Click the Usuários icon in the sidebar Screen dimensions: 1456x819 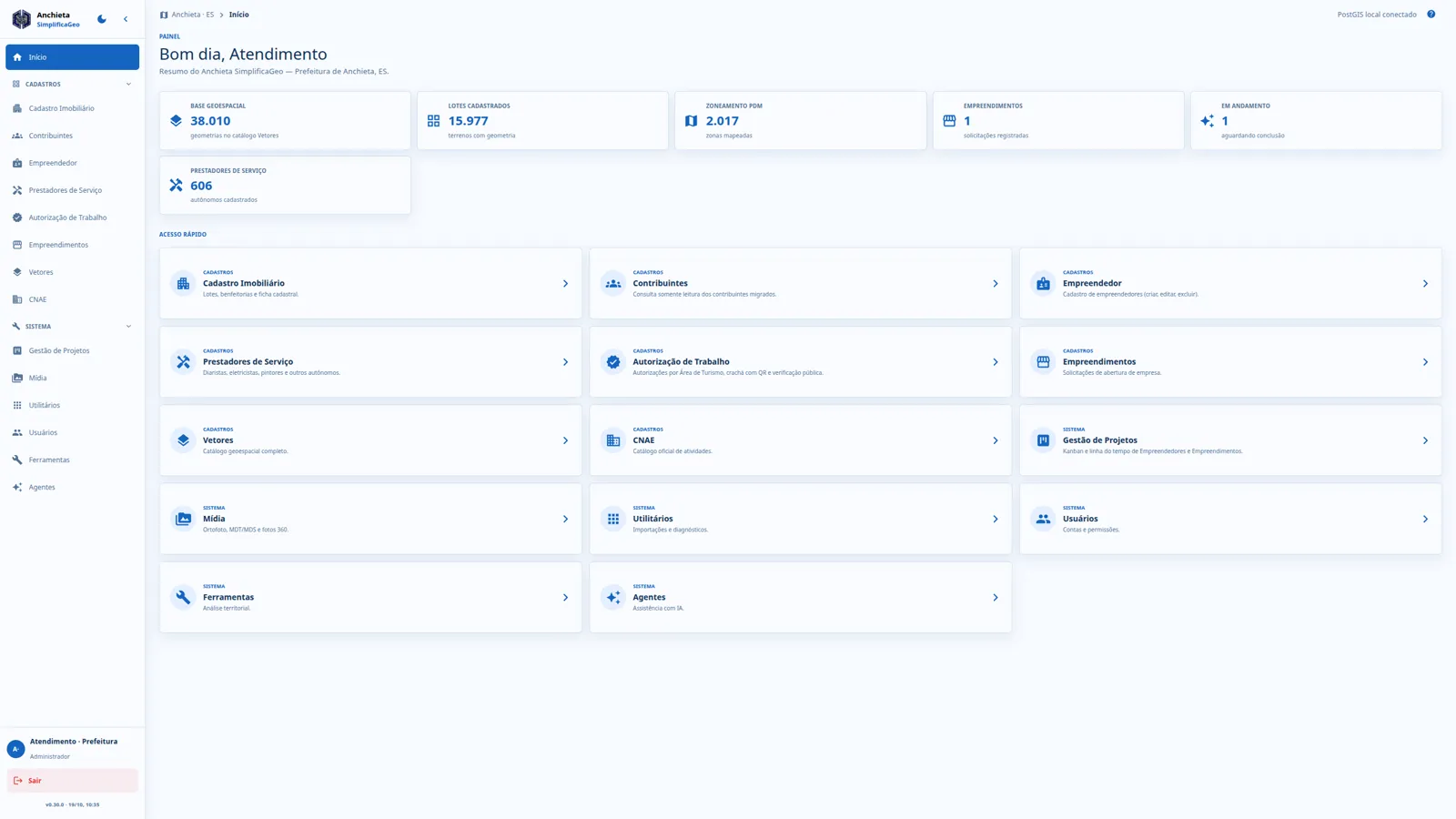point(17,432)
